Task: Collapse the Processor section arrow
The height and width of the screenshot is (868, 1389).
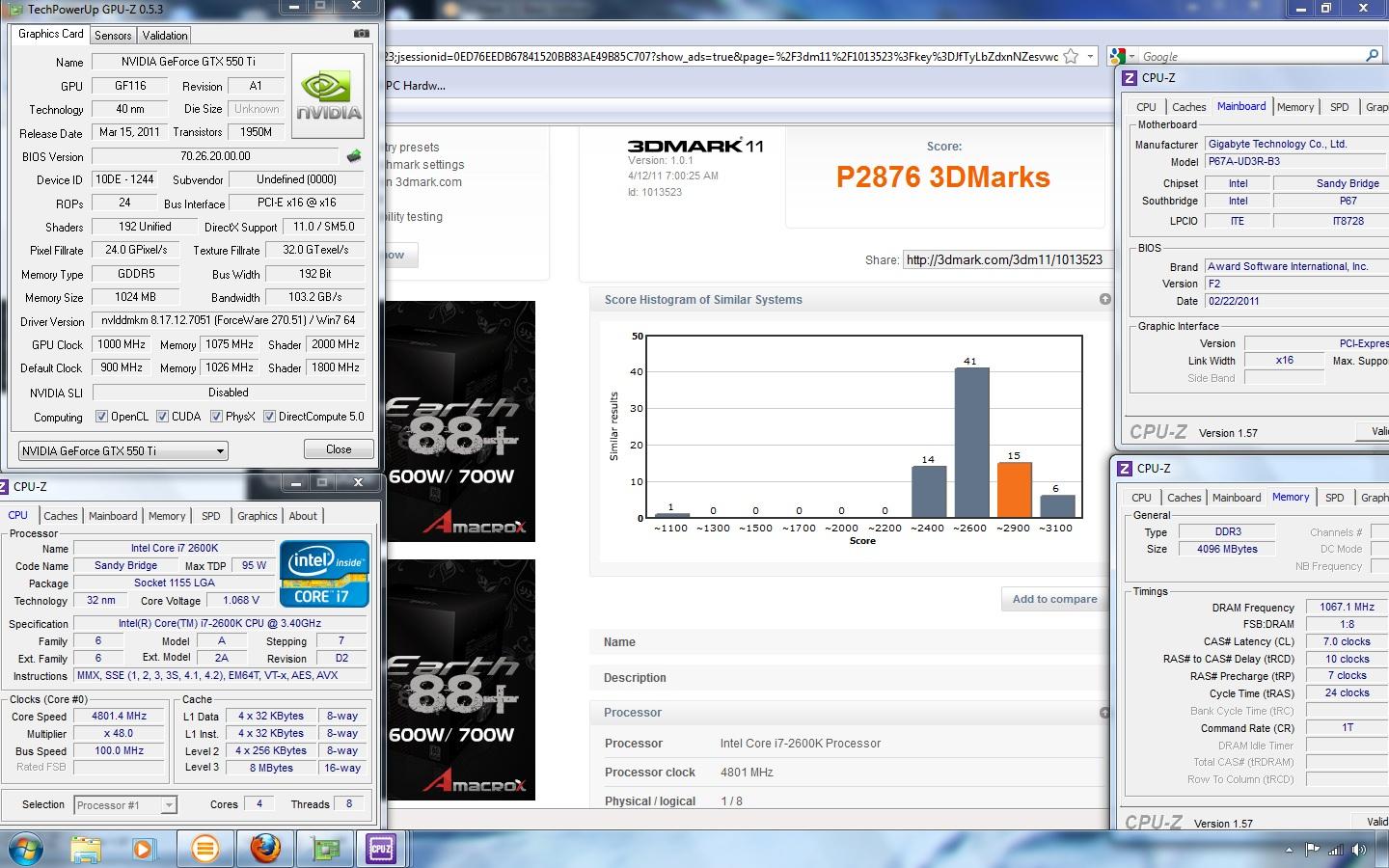Action: coord(1104,713)
